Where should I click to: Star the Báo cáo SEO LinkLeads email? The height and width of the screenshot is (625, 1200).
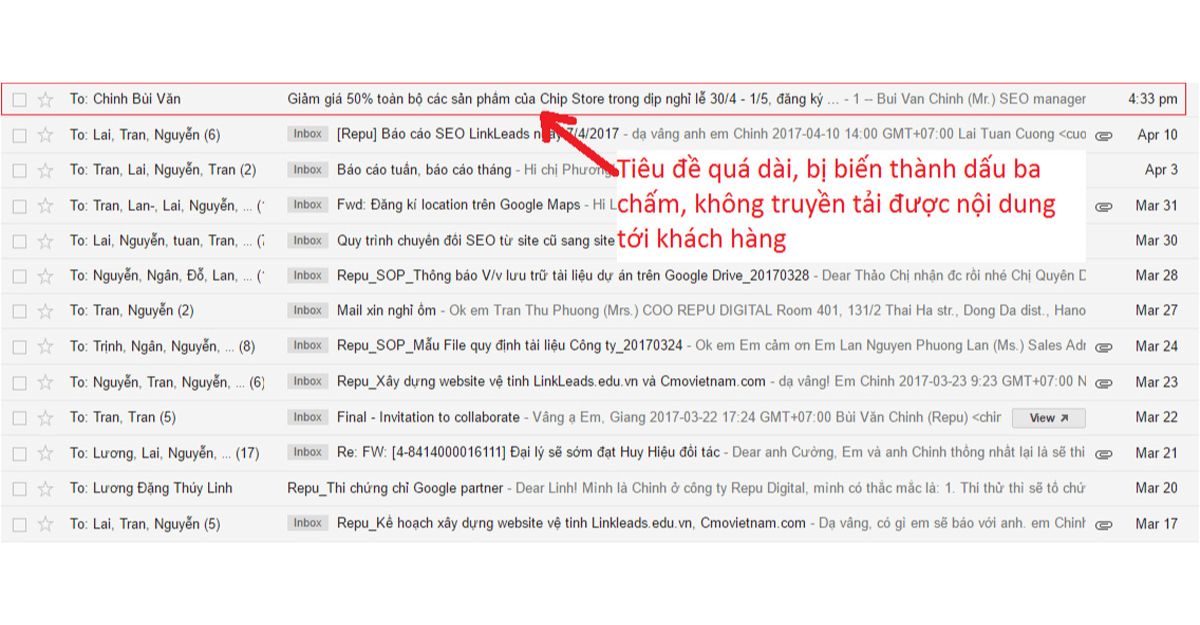point(45,134)
